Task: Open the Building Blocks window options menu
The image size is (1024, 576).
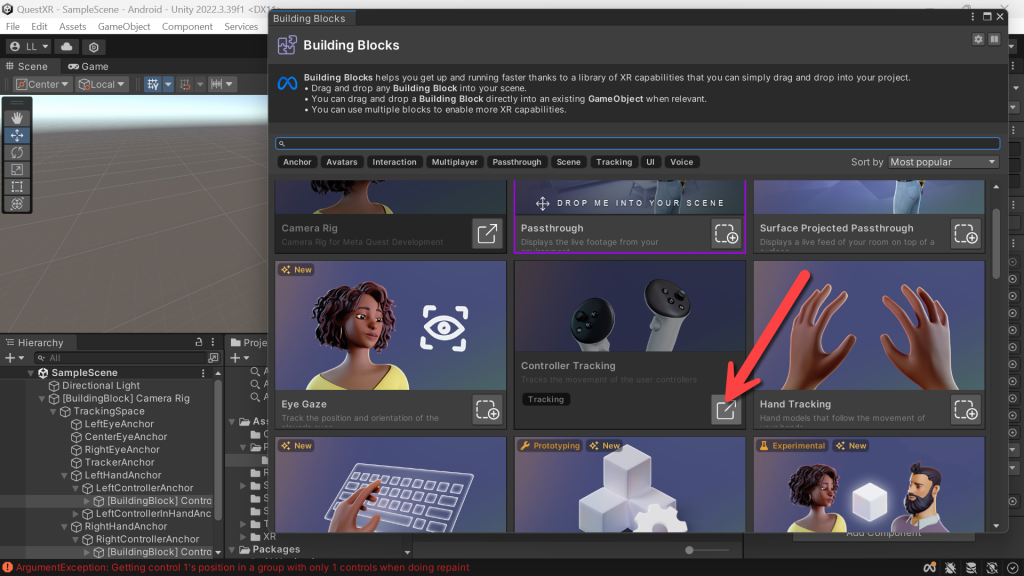Action: pyautogui.click(x=972, y=17)
